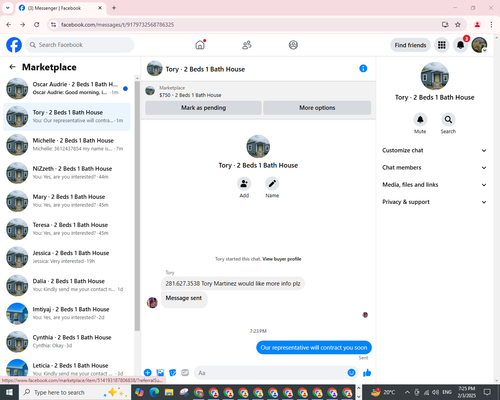
Task: Expand Chat members section
Action: point(434,167)
